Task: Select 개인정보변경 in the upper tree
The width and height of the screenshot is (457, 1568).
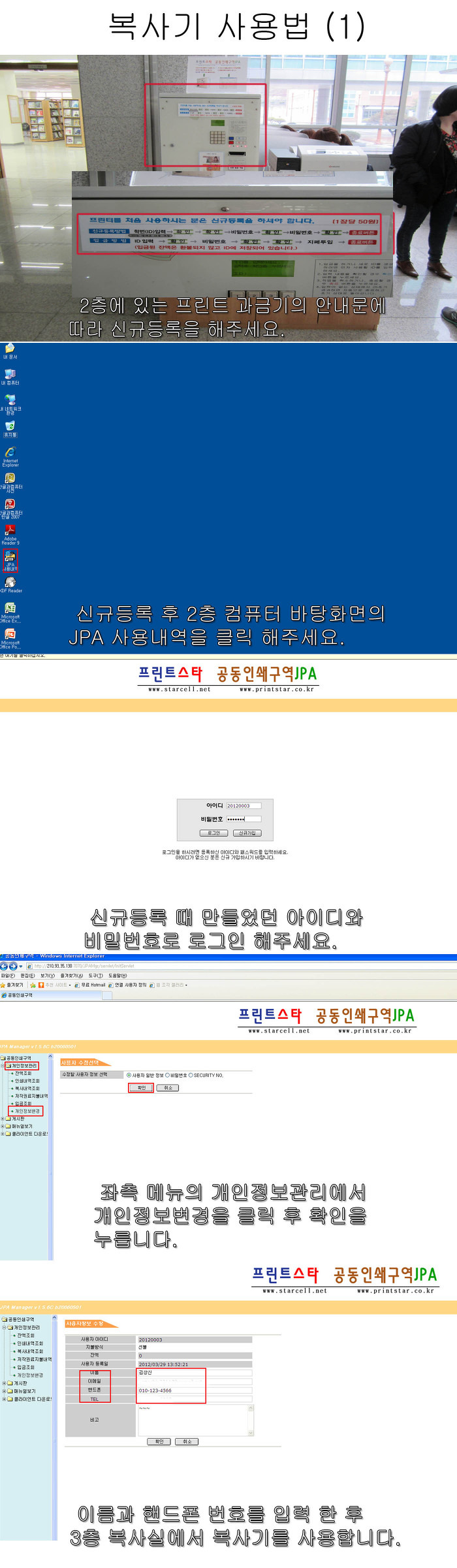Action: coord(27,1111)
